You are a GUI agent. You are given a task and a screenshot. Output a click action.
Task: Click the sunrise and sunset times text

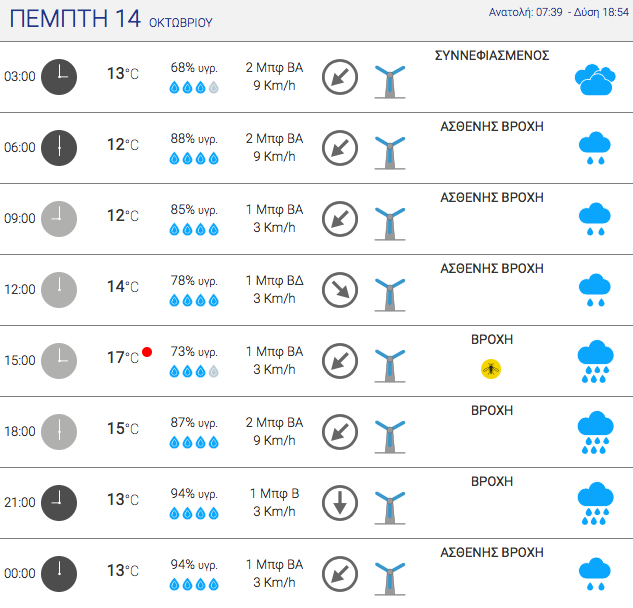click(559, 12)
